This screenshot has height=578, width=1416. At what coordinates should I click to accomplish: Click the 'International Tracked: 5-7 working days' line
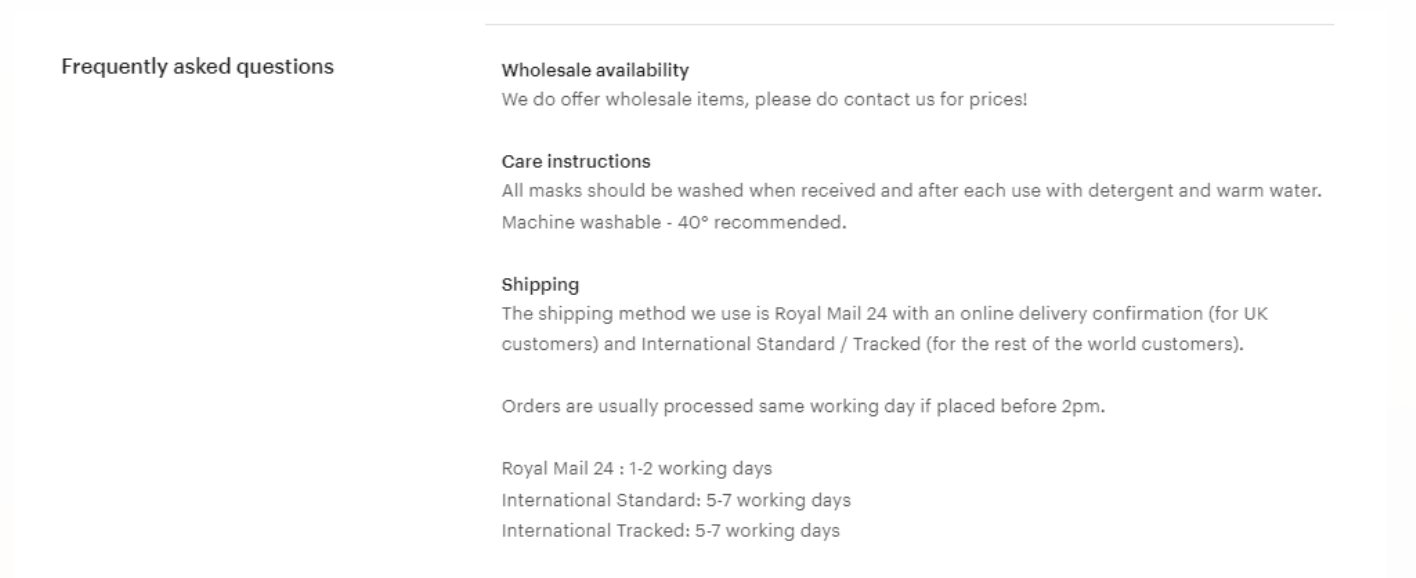tap(670, 531)
